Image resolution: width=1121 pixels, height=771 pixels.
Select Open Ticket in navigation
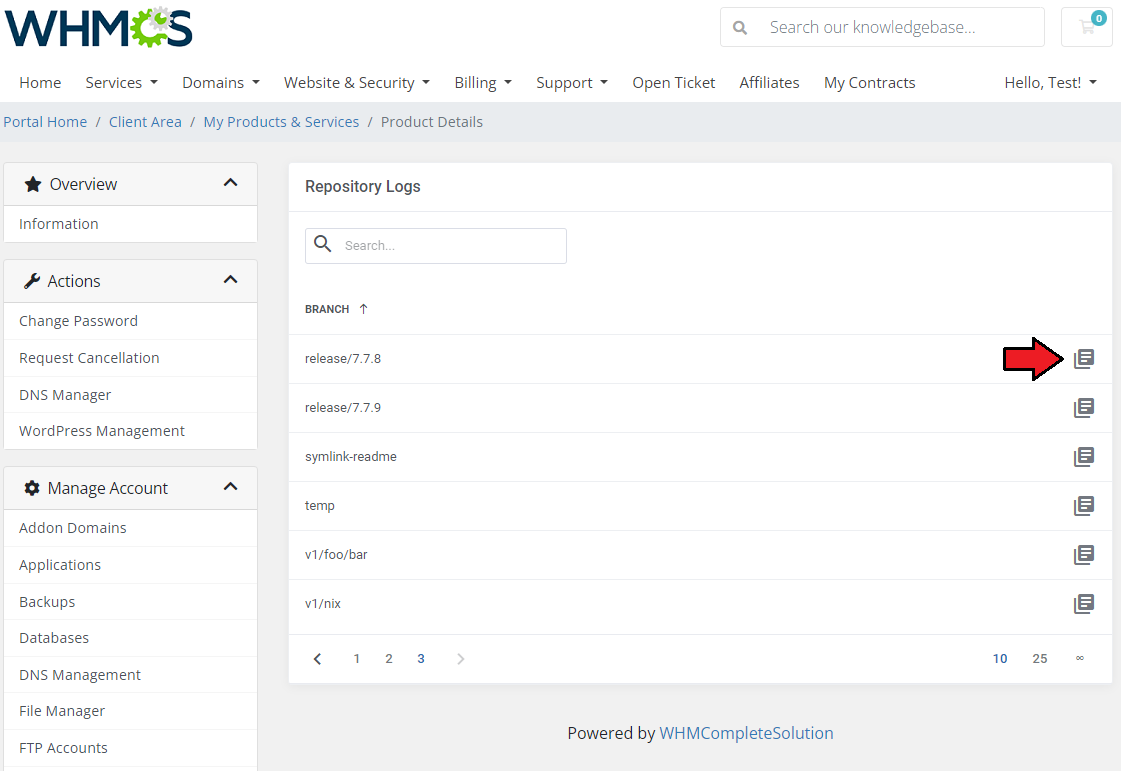coord(673,82)
